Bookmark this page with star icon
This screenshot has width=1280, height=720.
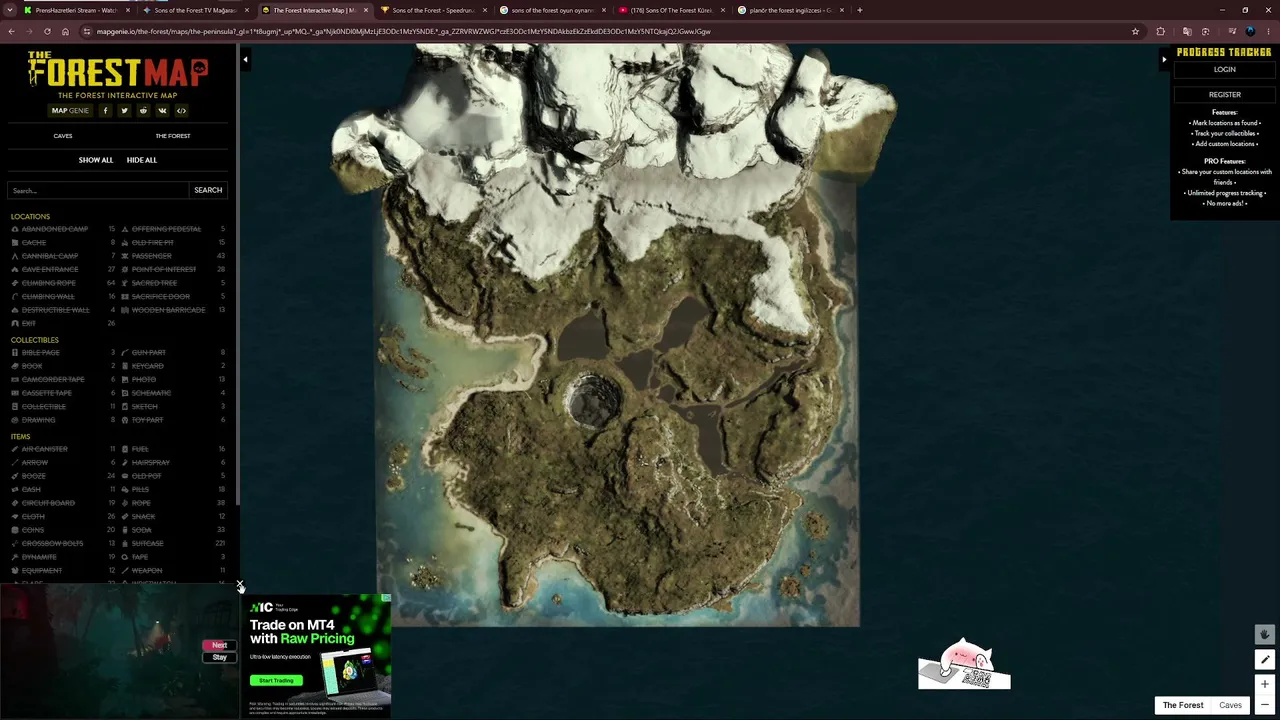pos(1135,31)
